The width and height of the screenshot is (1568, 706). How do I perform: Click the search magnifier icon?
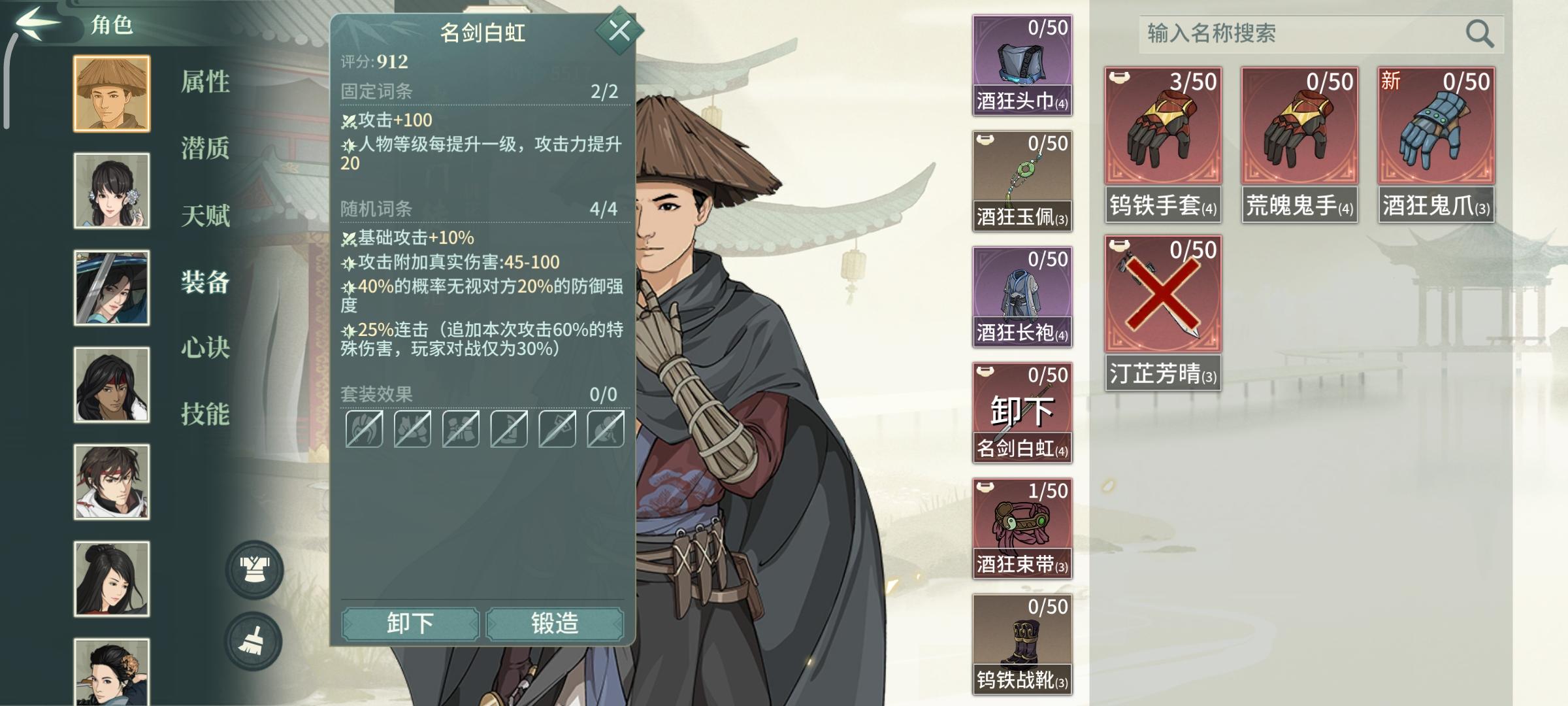(x=1479, y=33)
